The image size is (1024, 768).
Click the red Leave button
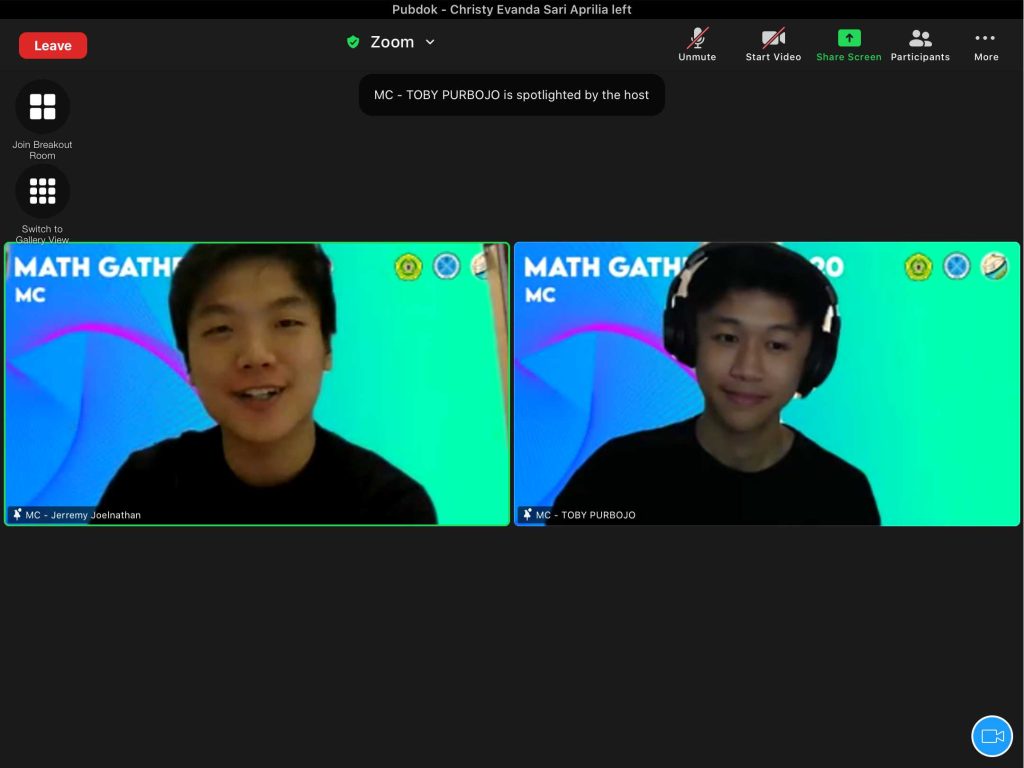coord(53,46)
